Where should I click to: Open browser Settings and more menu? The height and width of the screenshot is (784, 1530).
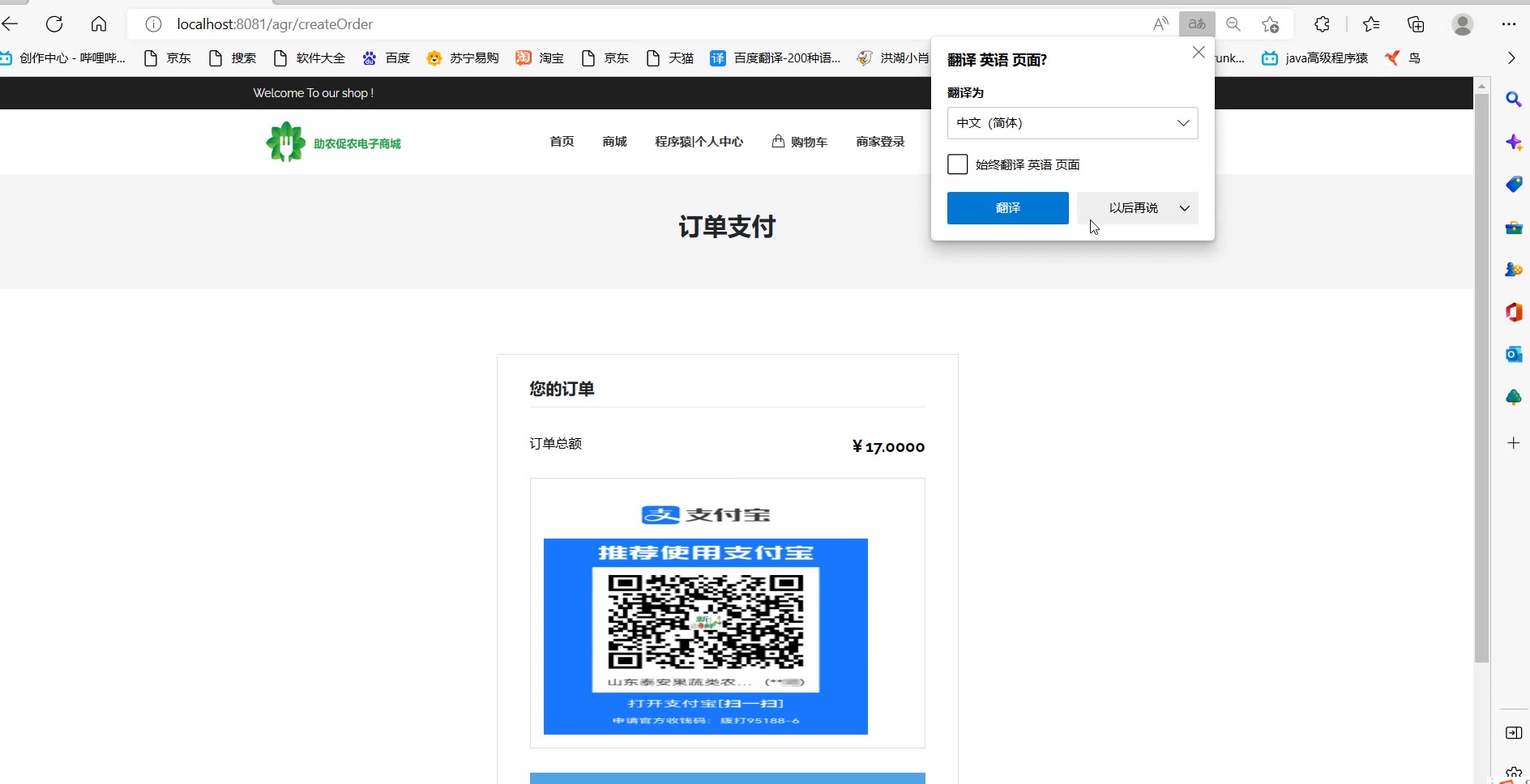pyautogui.click(x=1508, y=24)
